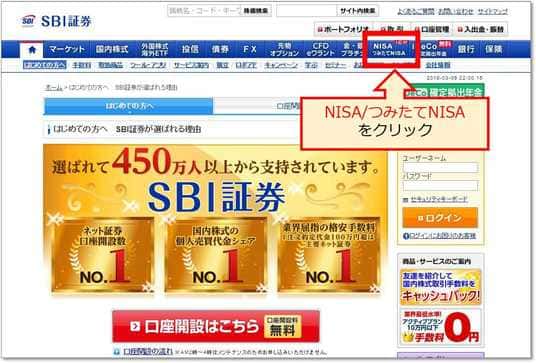Click the stock name/code search field

click(x=204, y=11)
